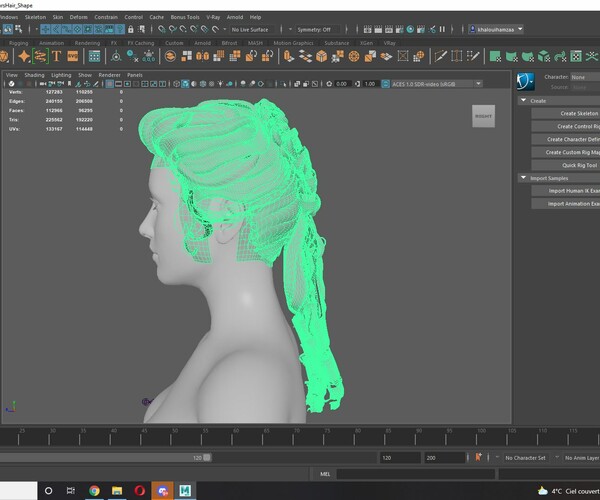Viewport: 600px width, 500px height.
Task: Select the orange cube bevel shelf icon
Action: tap(321, 56)
